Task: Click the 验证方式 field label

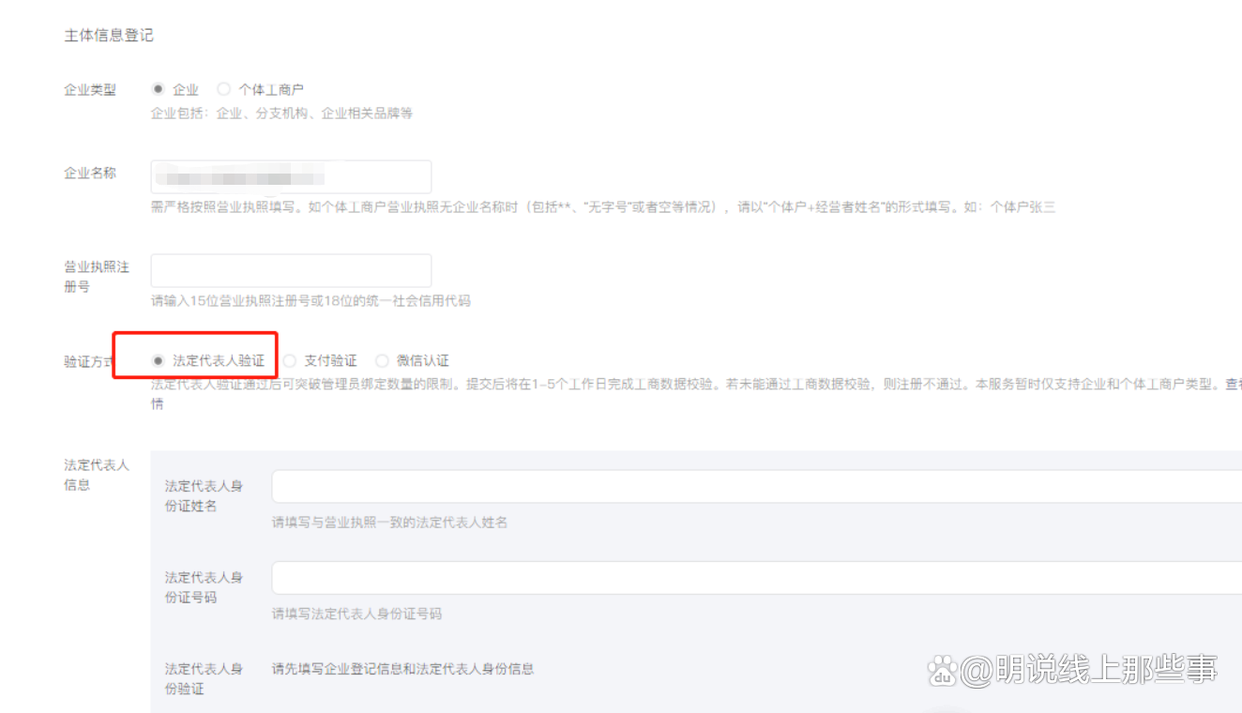Action: tap(90, 361)
